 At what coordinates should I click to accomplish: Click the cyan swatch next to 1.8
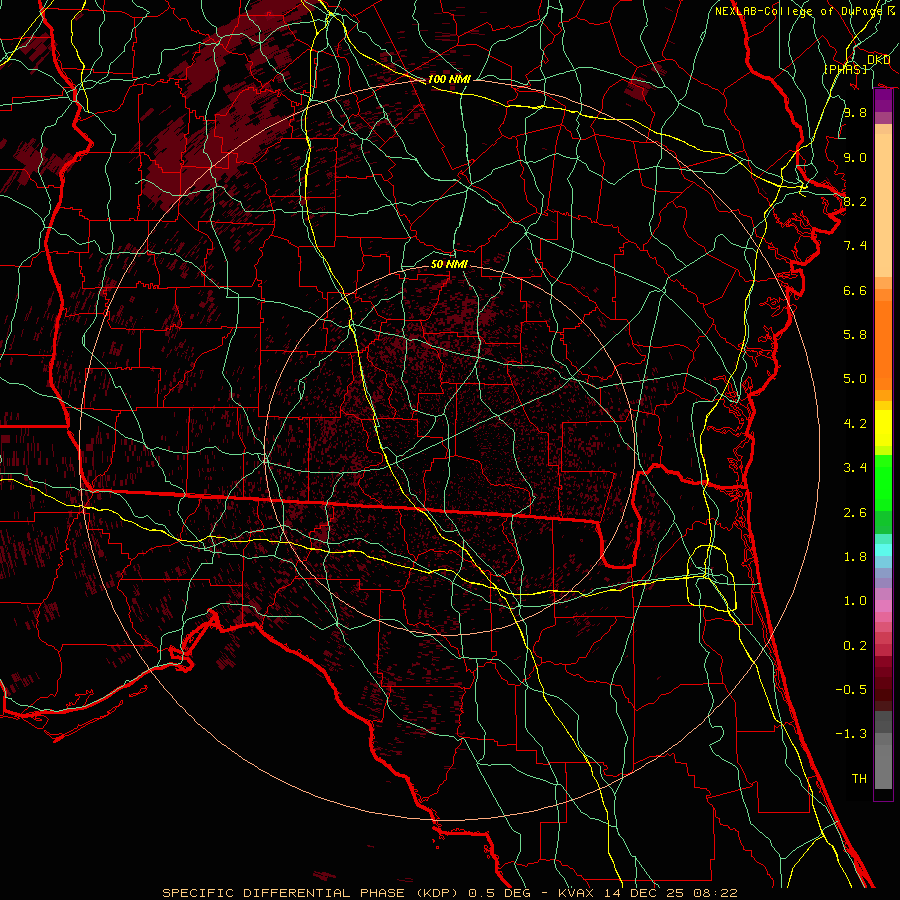tap(883, 549)
